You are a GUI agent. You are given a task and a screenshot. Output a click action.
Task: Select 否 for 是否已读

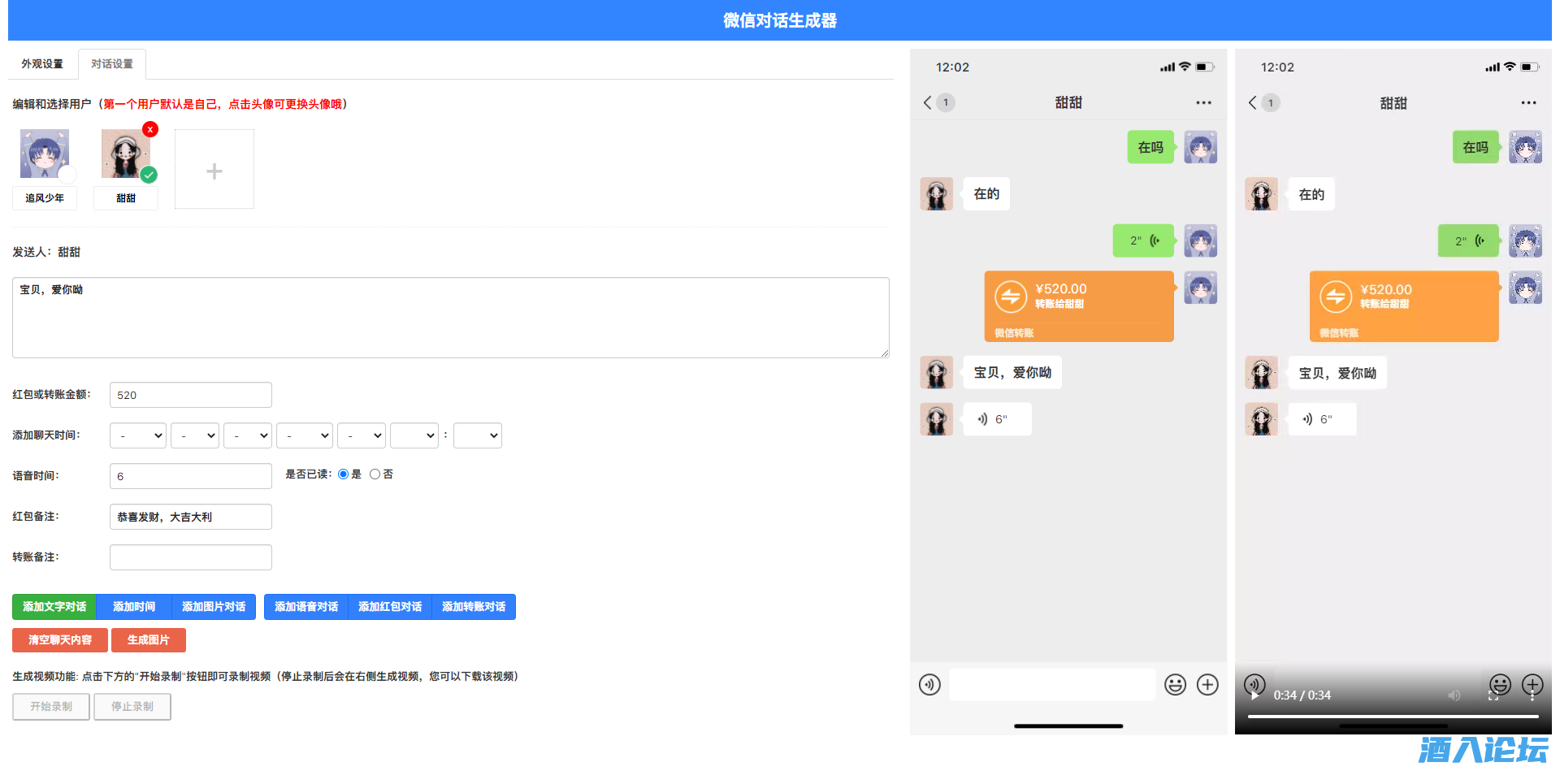(375, 474)
